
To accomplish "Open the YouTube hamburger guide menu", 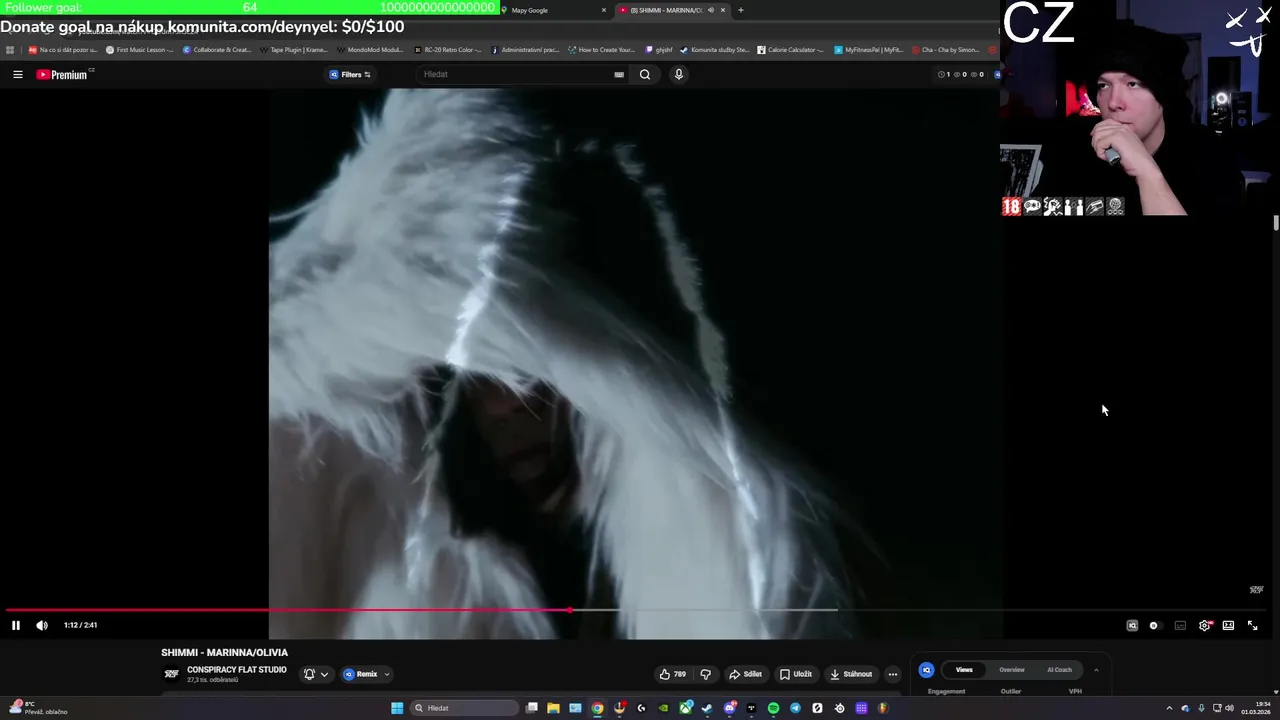I will [17, 74].
